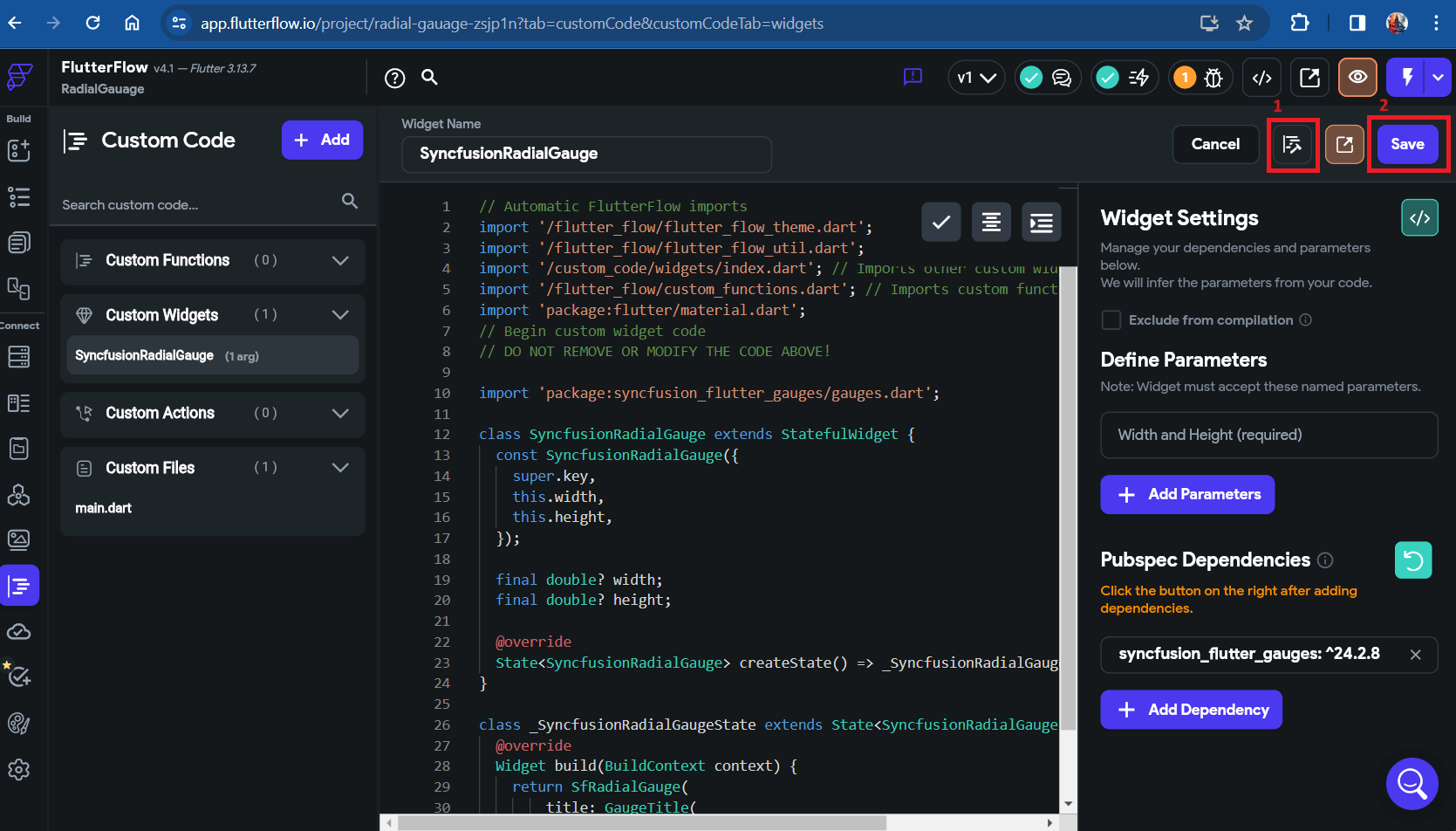
Task: Click the Pubspec Dependencies info icon
Action: 1325,560
